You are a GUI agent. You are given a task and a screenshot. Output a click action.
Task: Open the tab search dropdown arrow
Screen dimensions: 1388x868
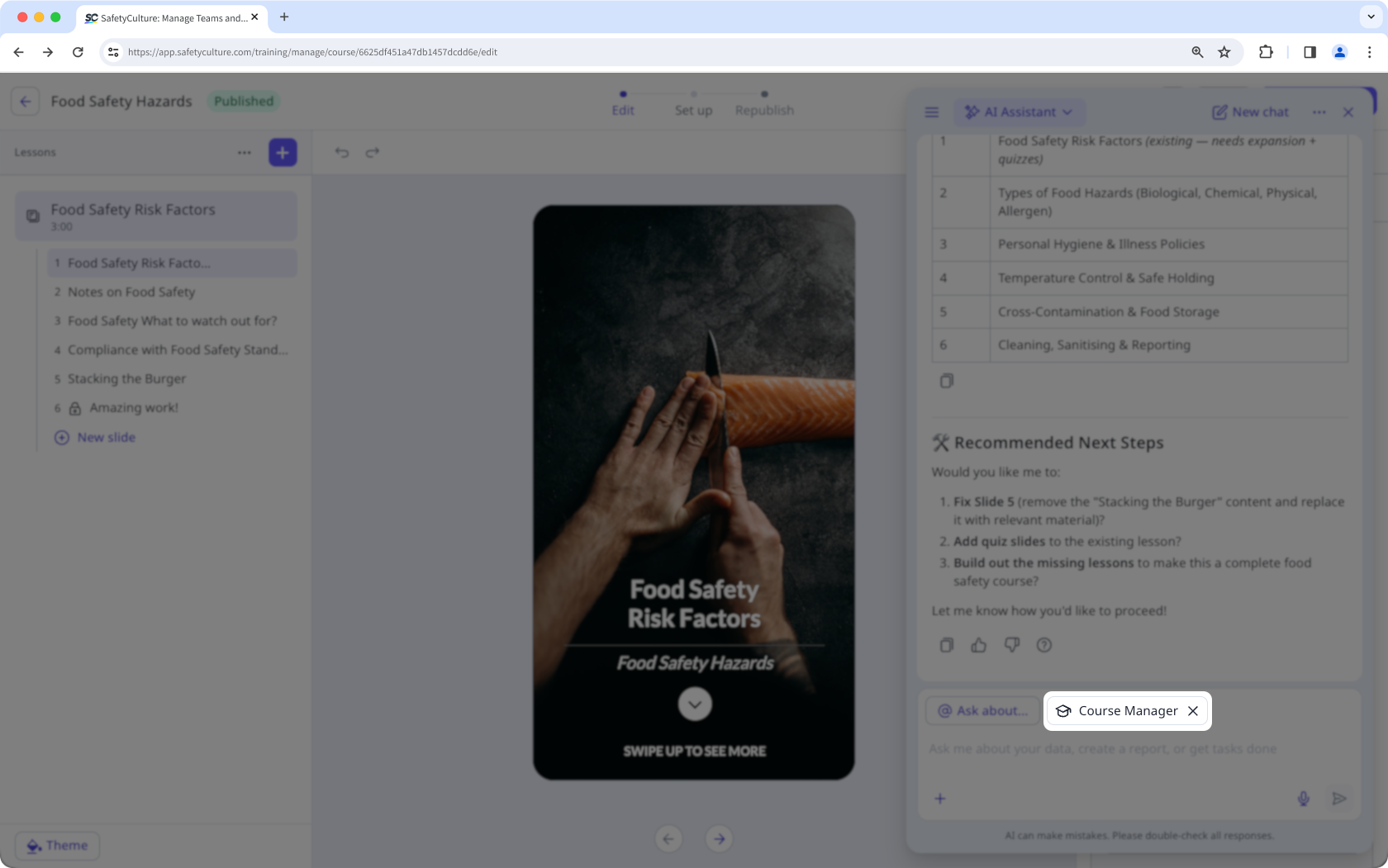point(1371,17)
